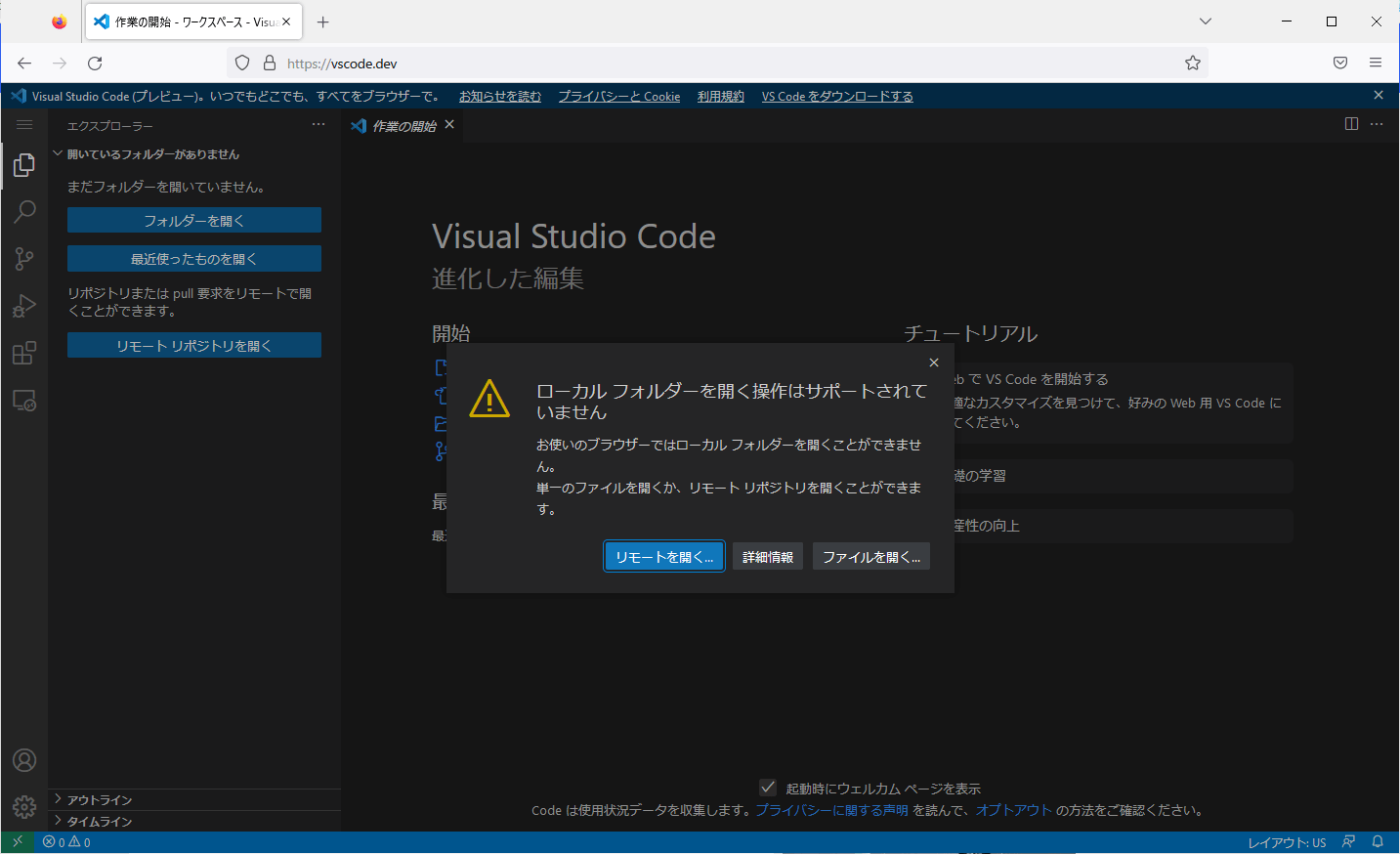
Task: Split the editor to the right
Action: (x=1351, y=124)
